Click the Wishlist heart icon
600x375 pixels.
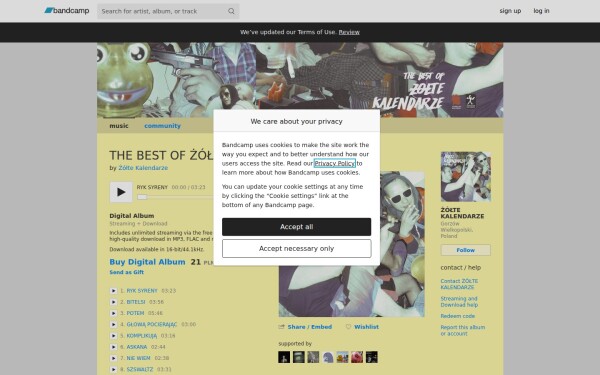[348, 327]
